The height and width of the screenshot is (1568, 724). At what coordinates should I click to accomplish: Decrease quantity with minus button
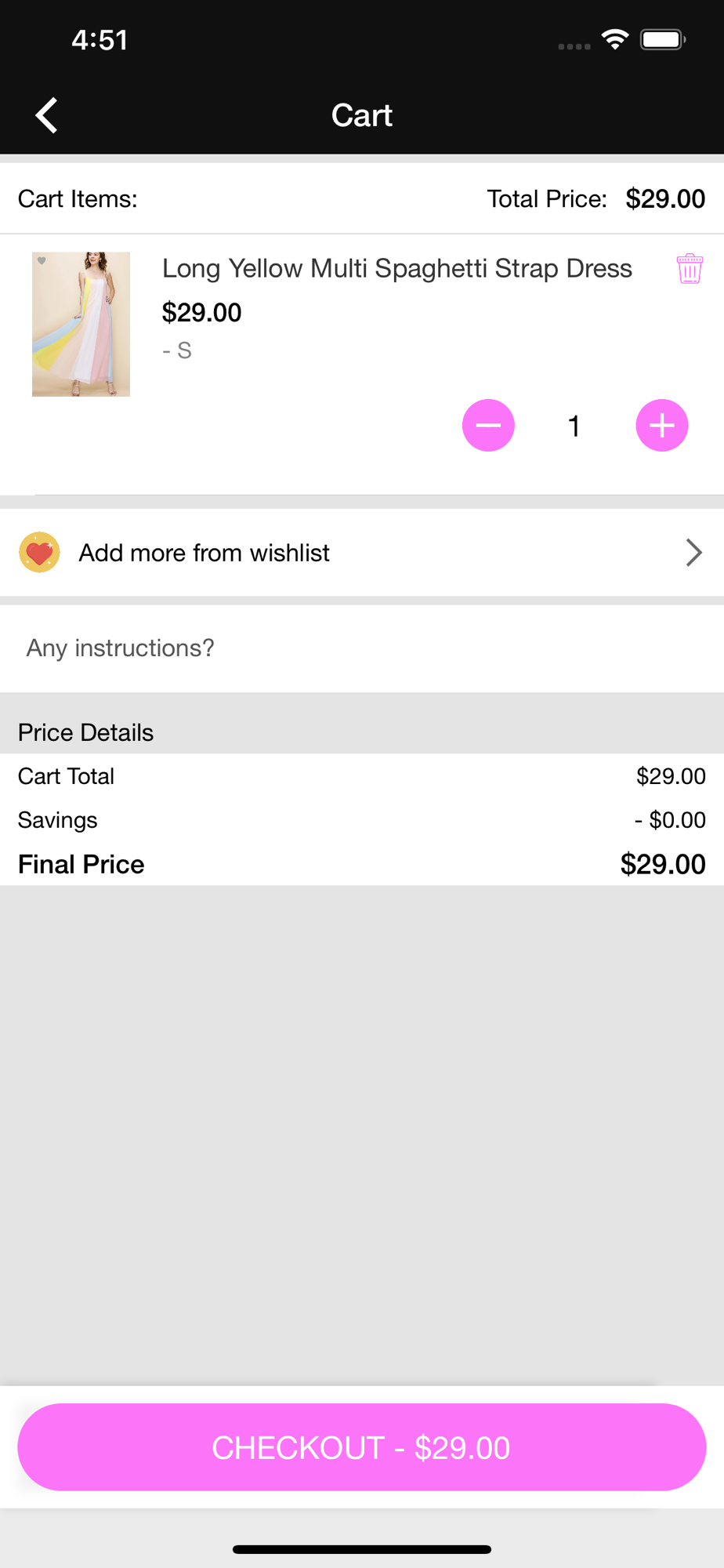tap(488, 426)
